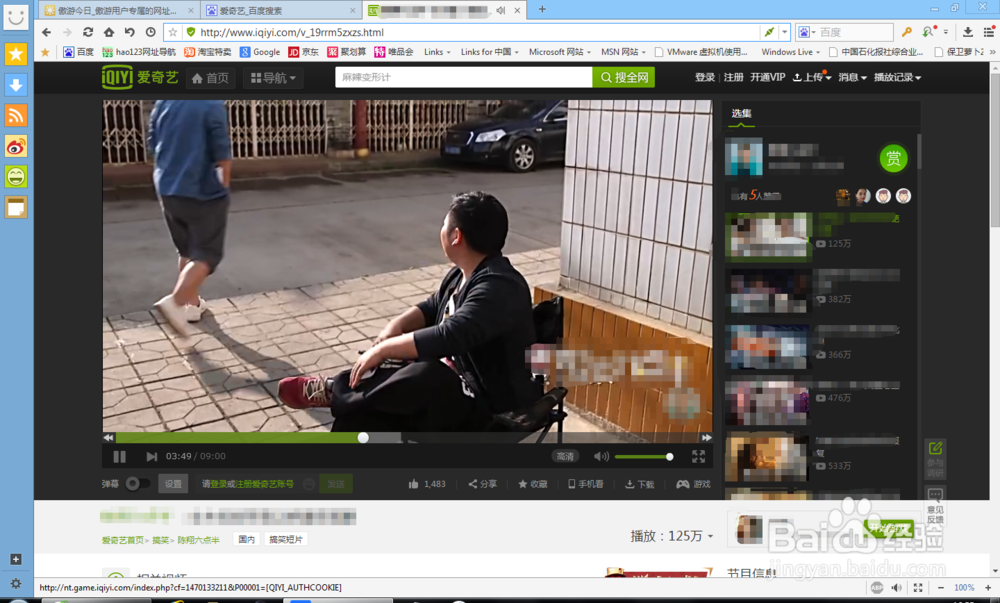This screenshot has width=1000, height=603.
Task: Switch to the 傲游今日 browser tab
Action: tap(119, 10)
